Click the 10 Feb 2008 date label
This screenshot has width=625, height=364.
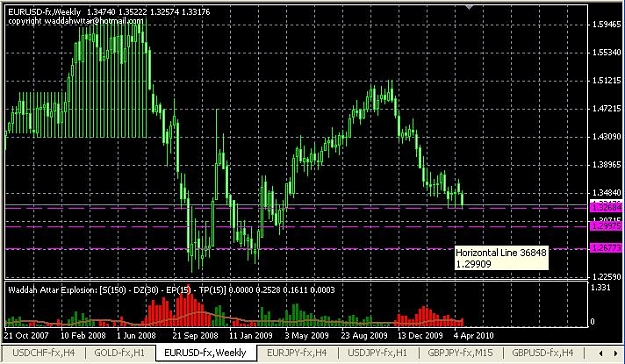[83, 336]
